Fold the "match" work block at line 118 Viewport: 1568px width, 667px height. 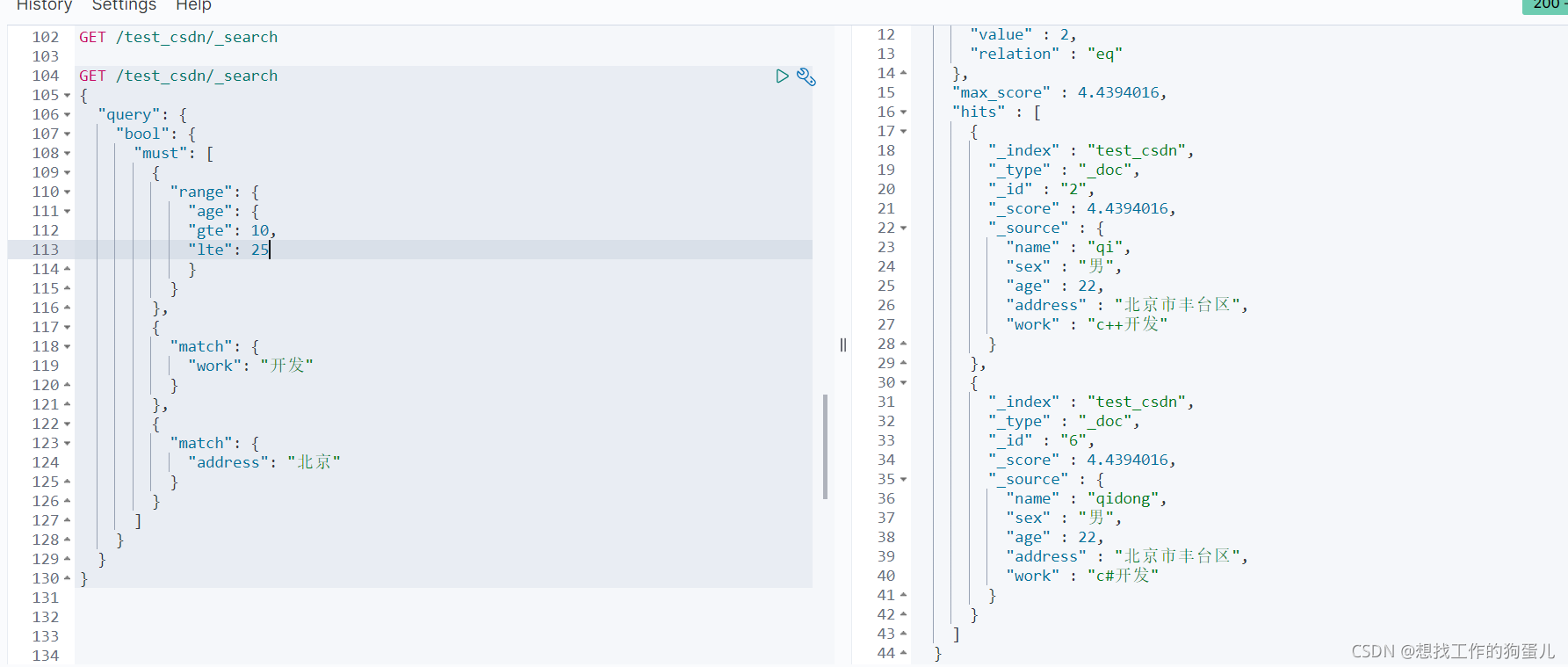pos(67,347)
